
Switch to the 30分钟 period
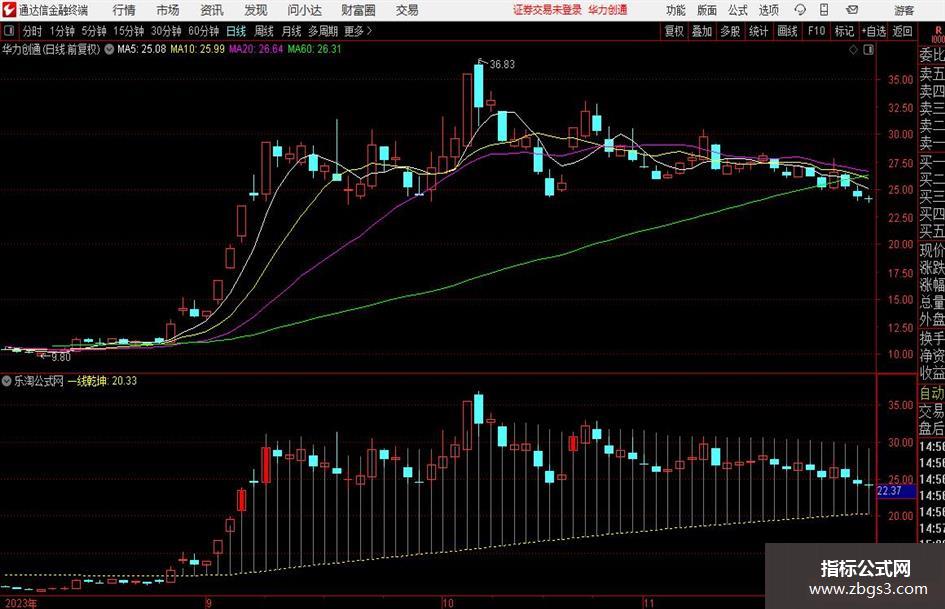coord(166,31)
